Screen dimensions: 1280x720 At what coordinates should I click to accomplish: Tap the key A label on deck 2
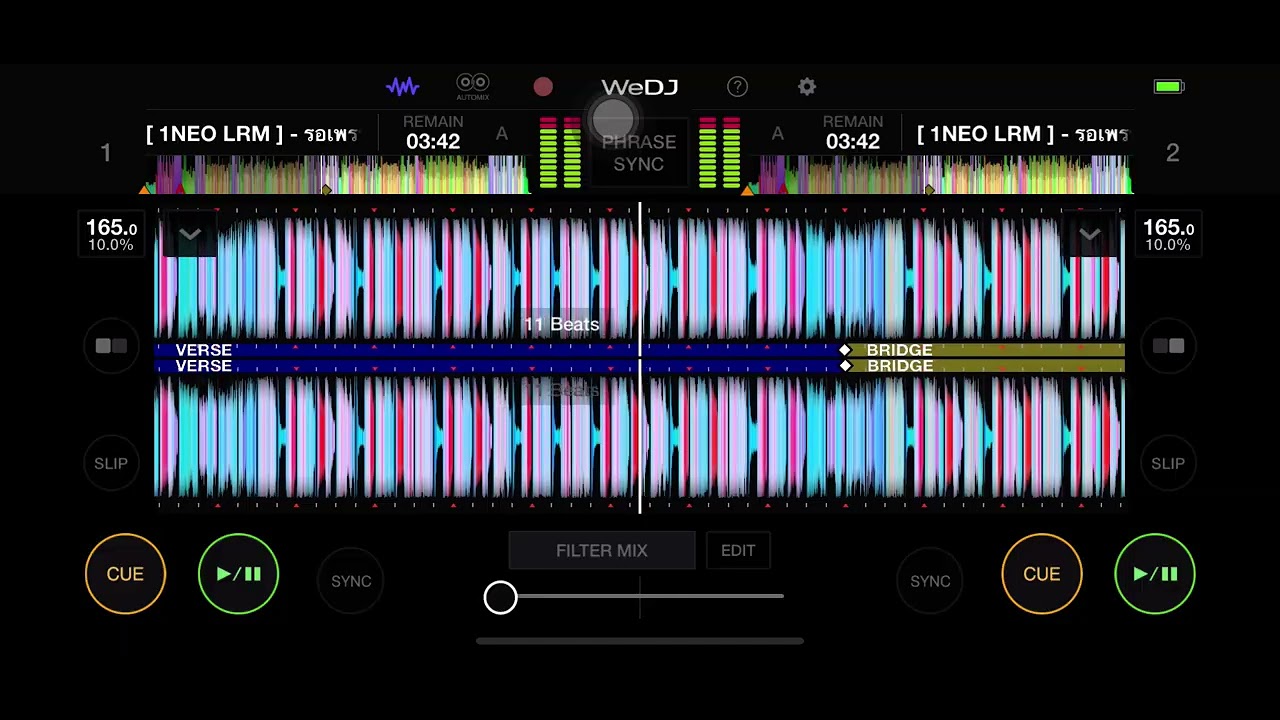777,134
